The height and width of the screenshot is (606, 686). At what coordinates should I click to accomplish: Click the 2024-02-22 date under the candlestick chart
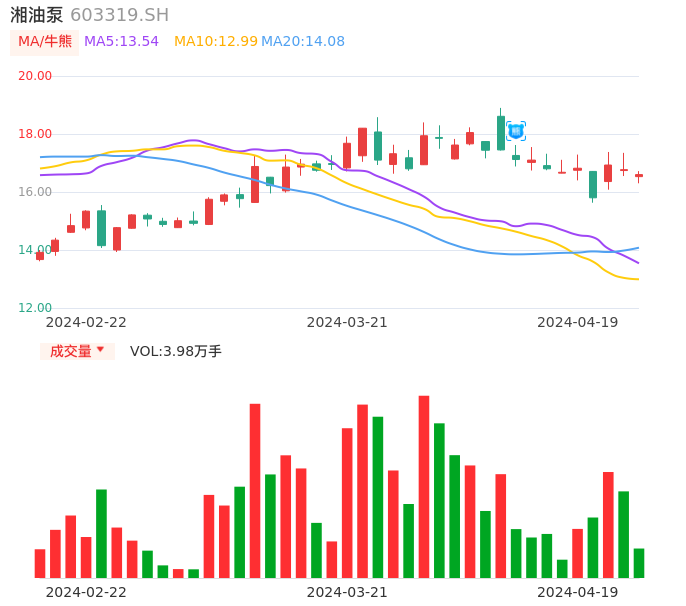[x=86, y=322]
